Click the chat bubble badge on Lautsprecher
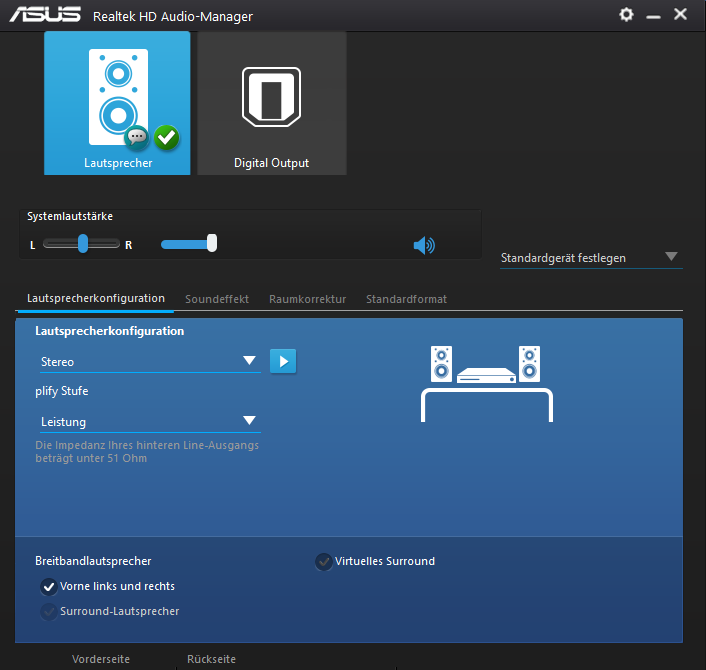 137,137
